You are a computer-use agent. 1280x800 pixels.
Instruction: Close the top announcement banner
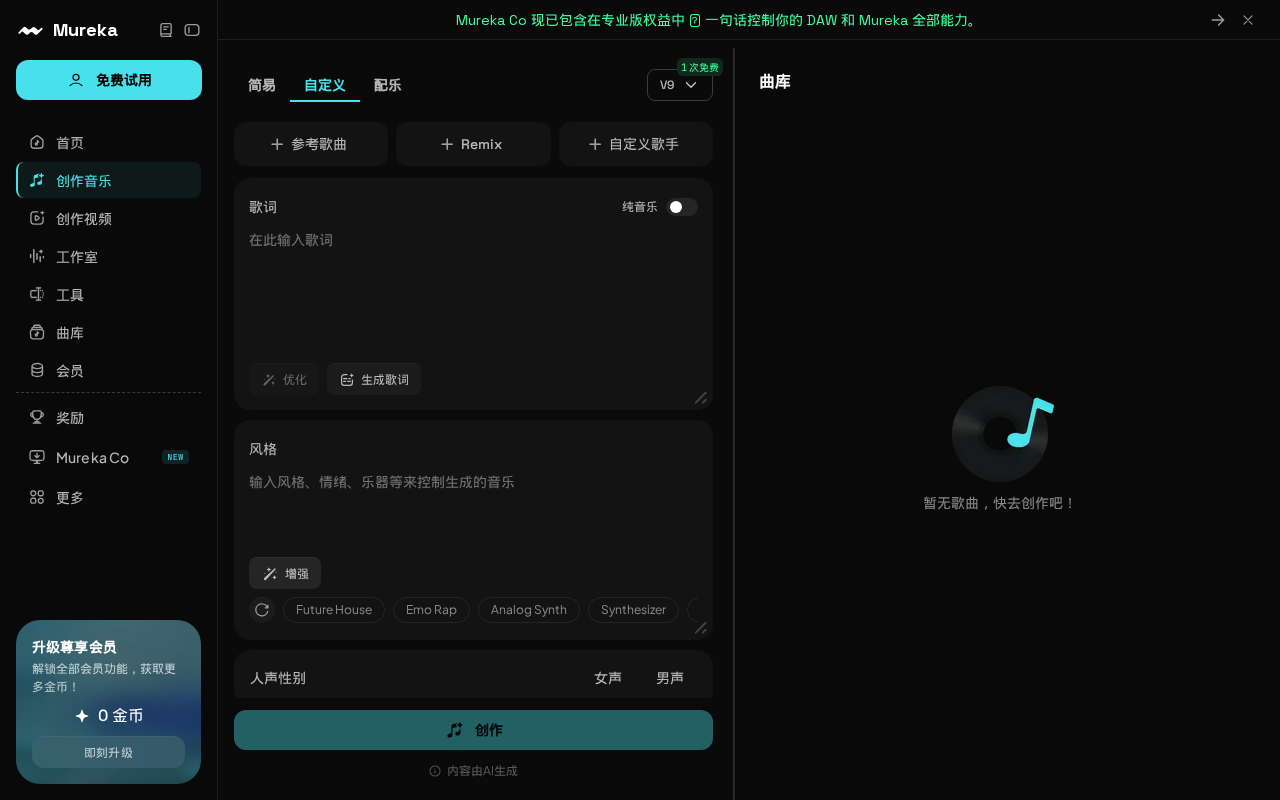tap(1248, 20)
